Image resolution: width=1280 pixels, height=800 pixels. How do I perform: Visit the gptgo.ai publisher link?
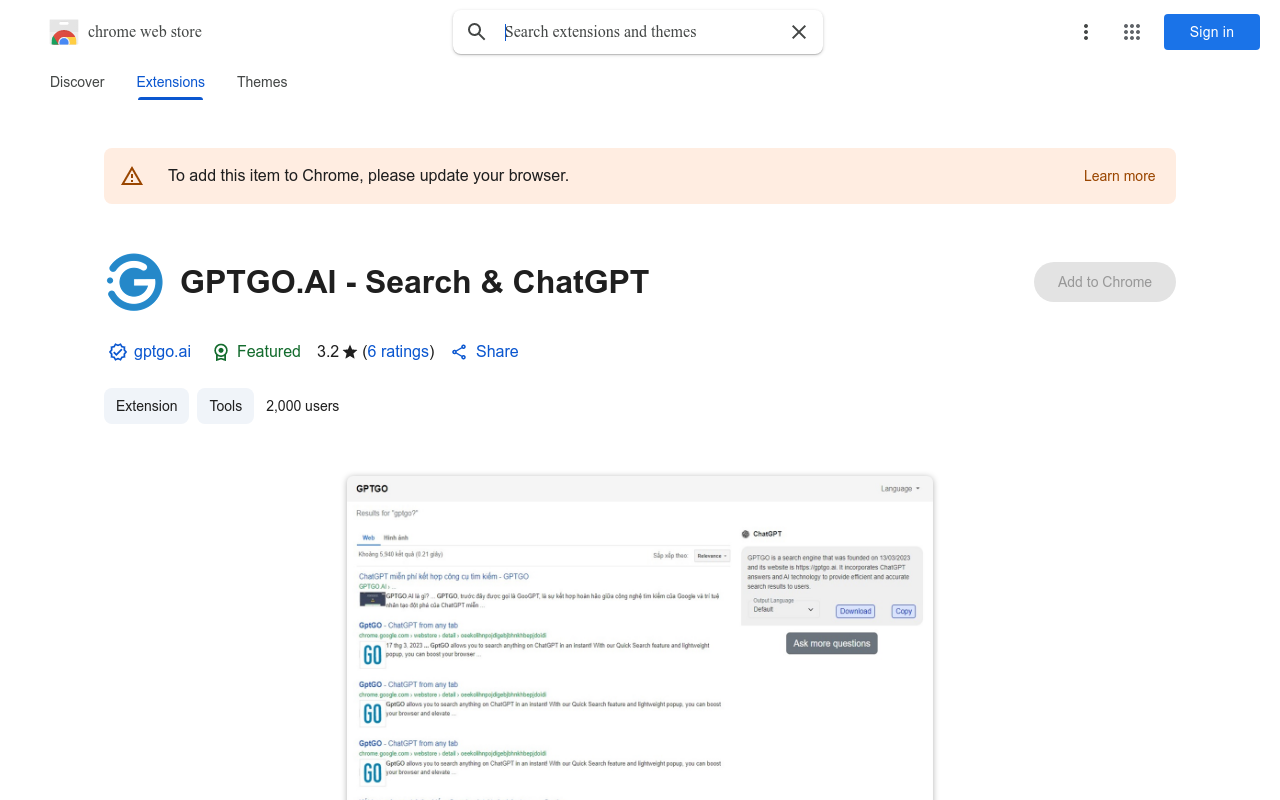[x=162, y=352]
